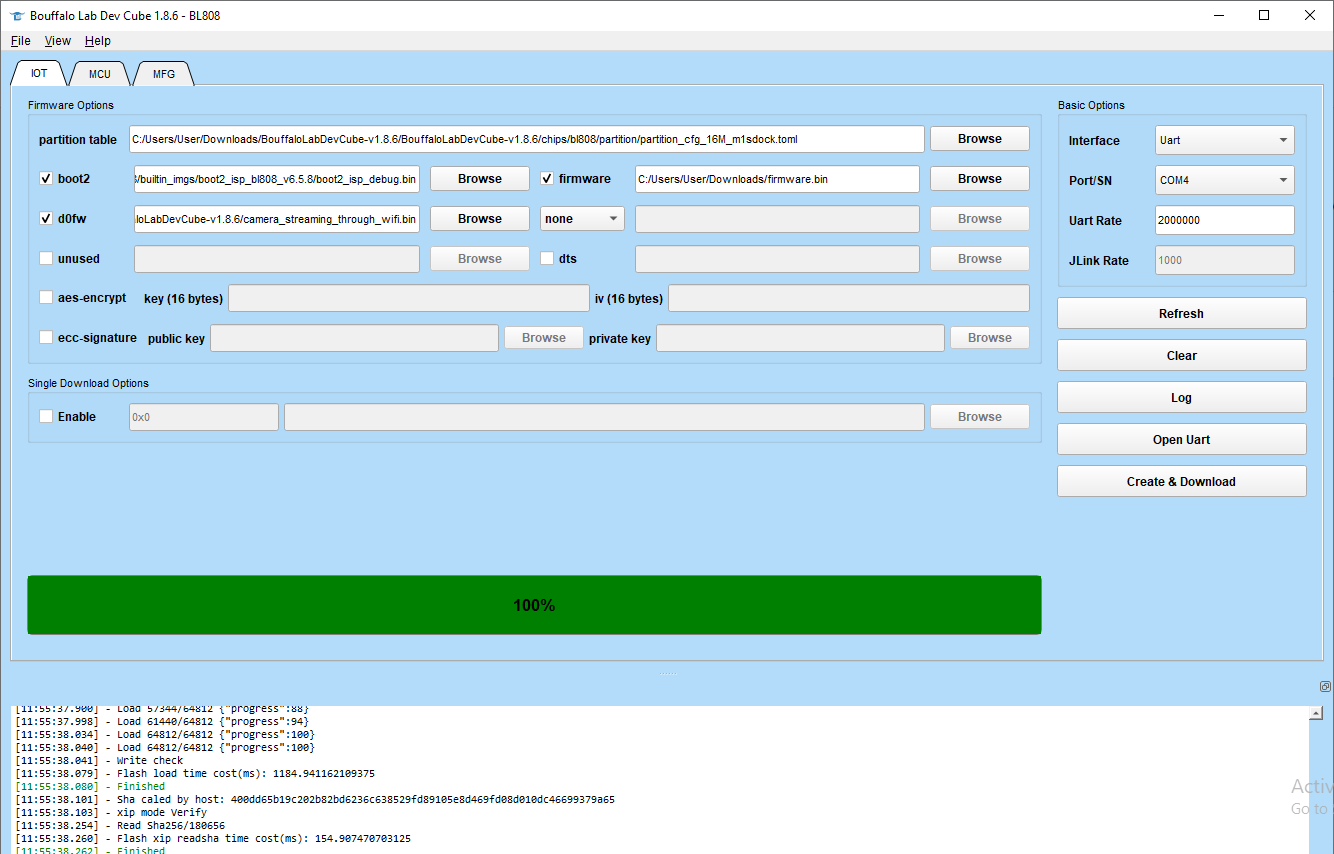Image resolution: width=1334 pixels, height=854 pixels.
Task: Open the View menu
Action: [58, 41]
